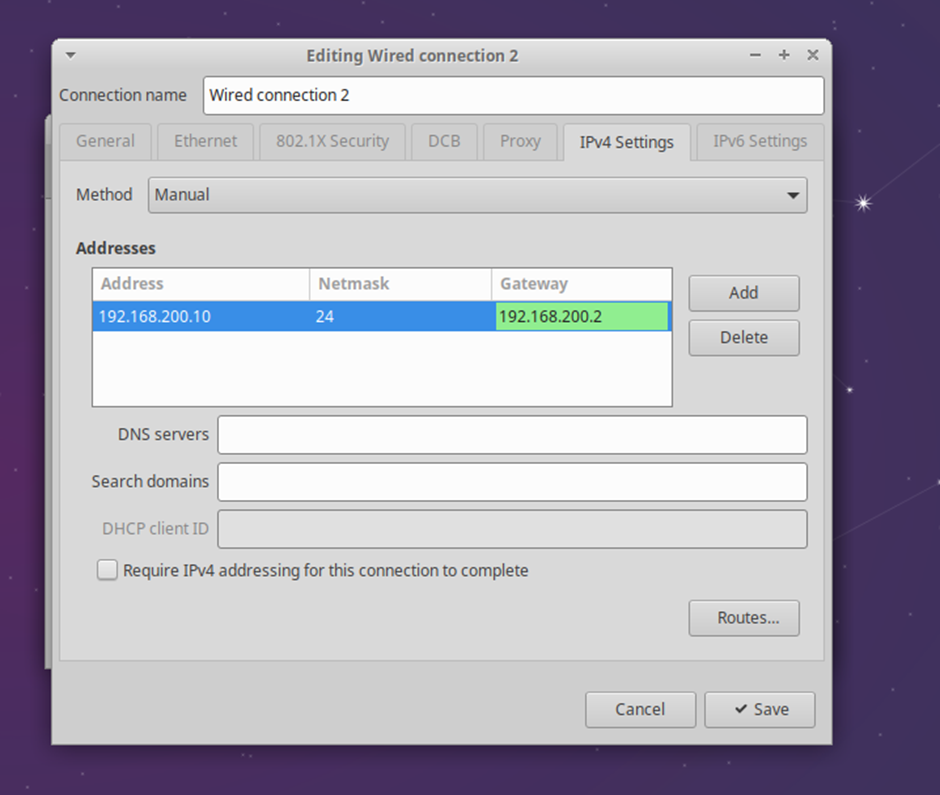Go to the 802.1X Security tab

(333, 141)
